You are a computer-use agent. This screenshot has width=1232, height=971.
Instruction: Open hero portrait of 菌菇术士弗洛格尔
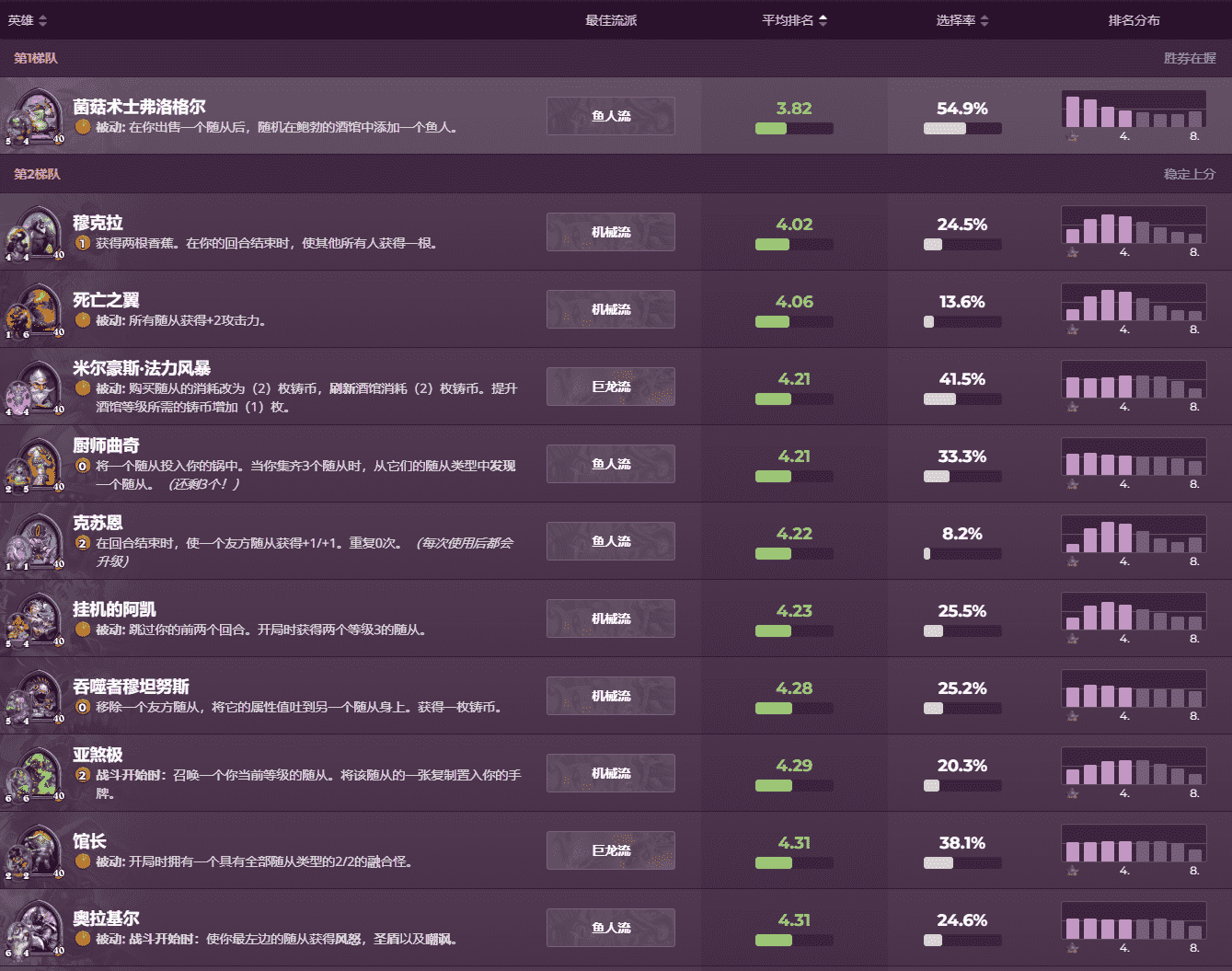[35, 116]
